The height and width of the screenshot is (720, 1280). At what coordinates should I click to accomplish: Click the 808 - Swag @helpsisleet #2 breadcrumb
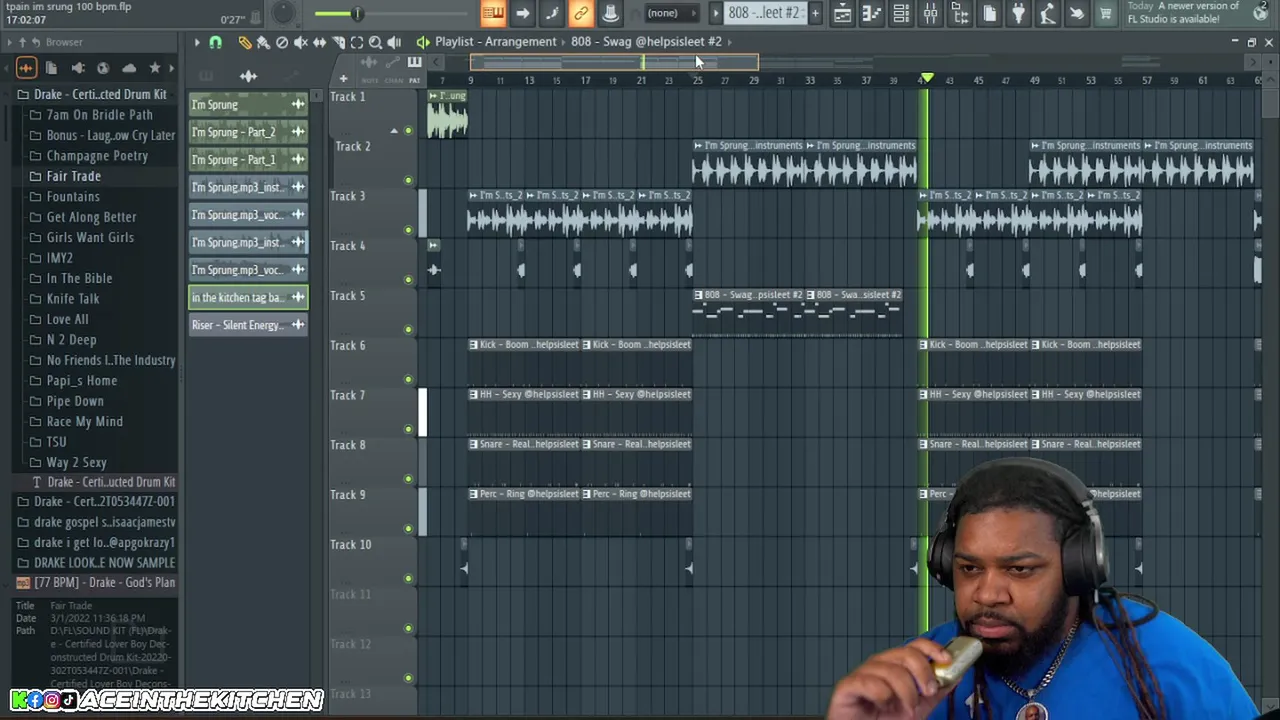tap(646, 42)
